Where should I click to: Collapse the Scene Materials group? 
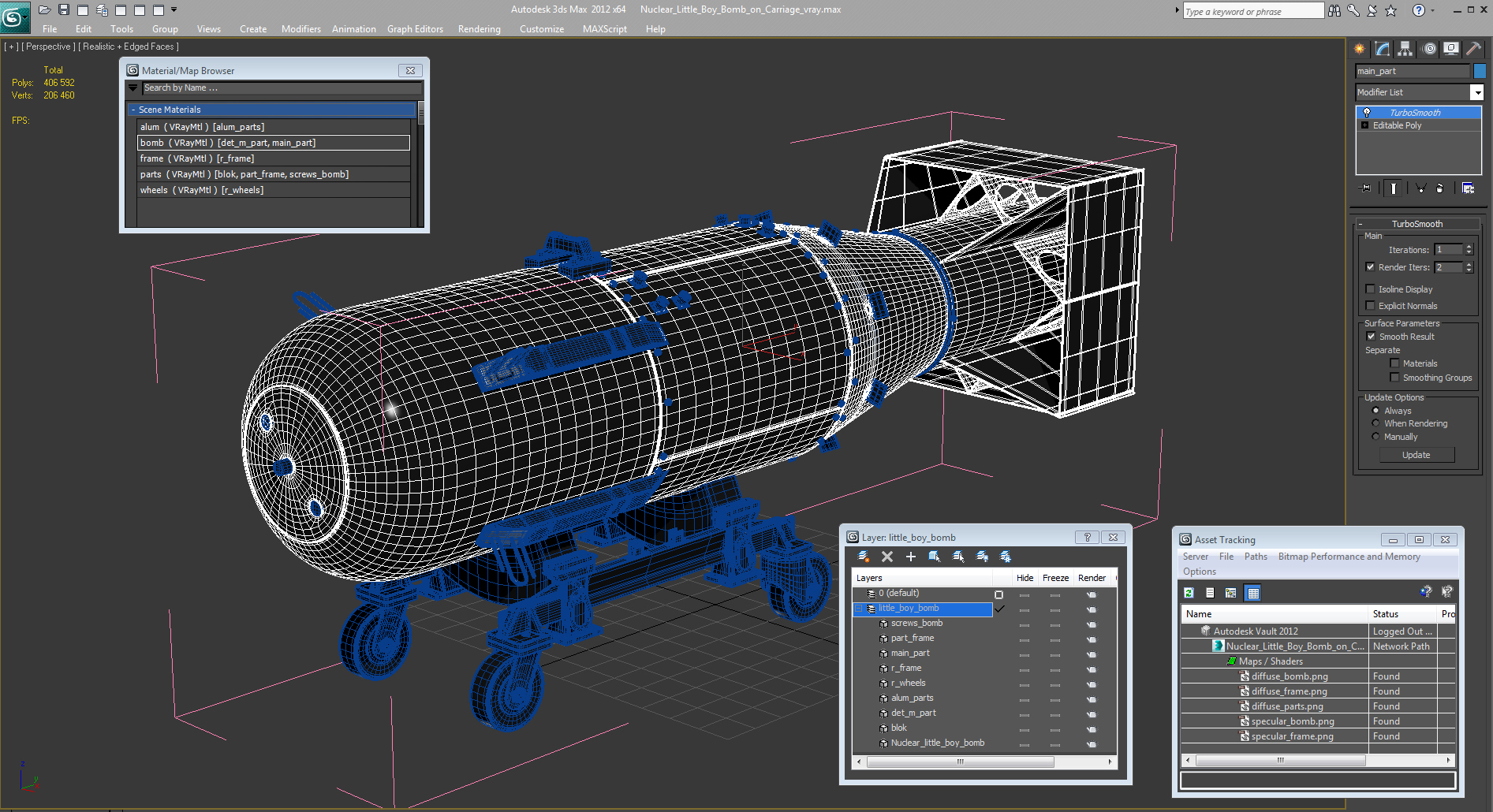coord(133,110)
